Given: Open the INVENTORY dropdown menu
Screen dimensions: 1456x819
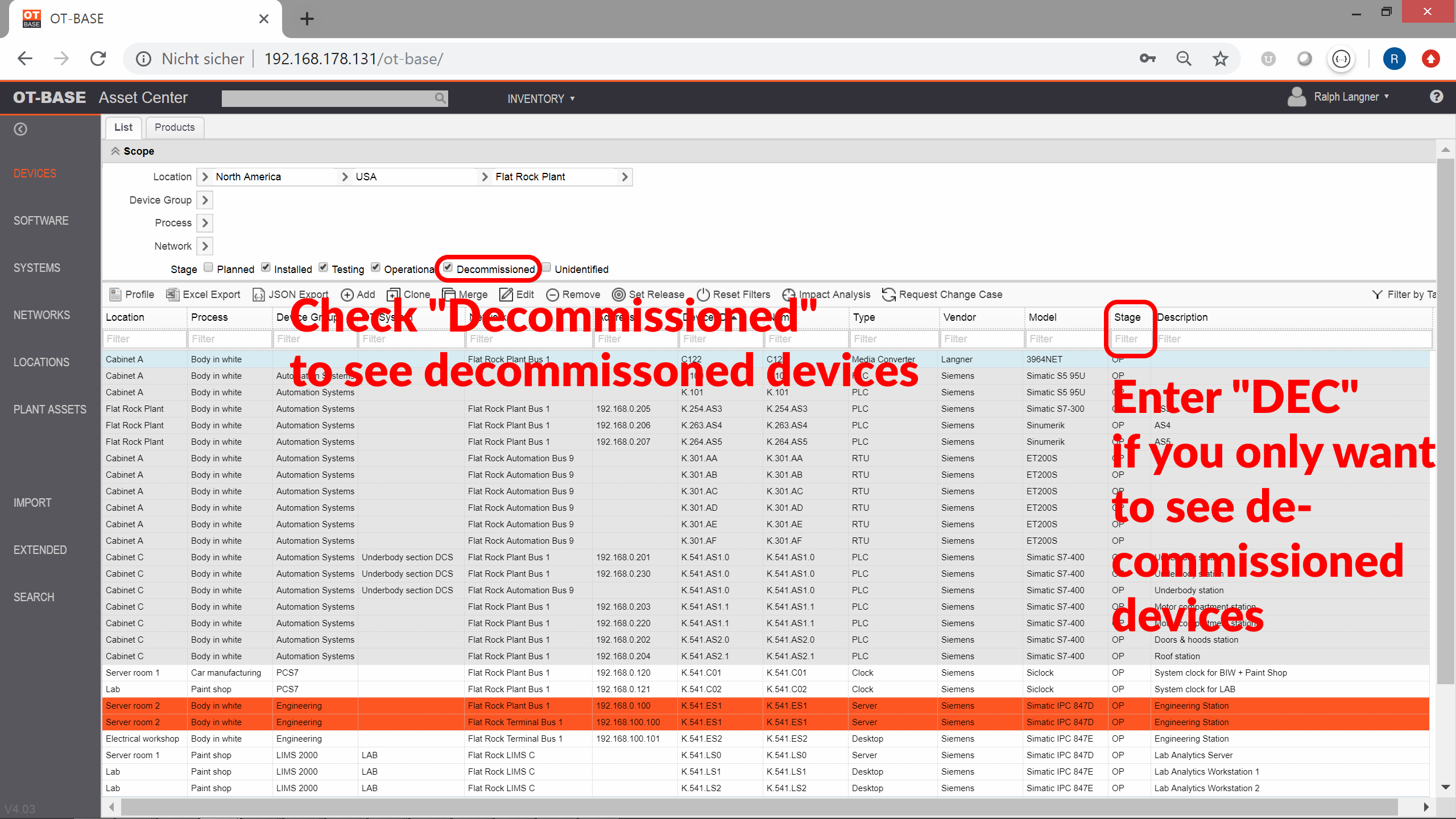Looking at the screenshot, I should (541, 99).
